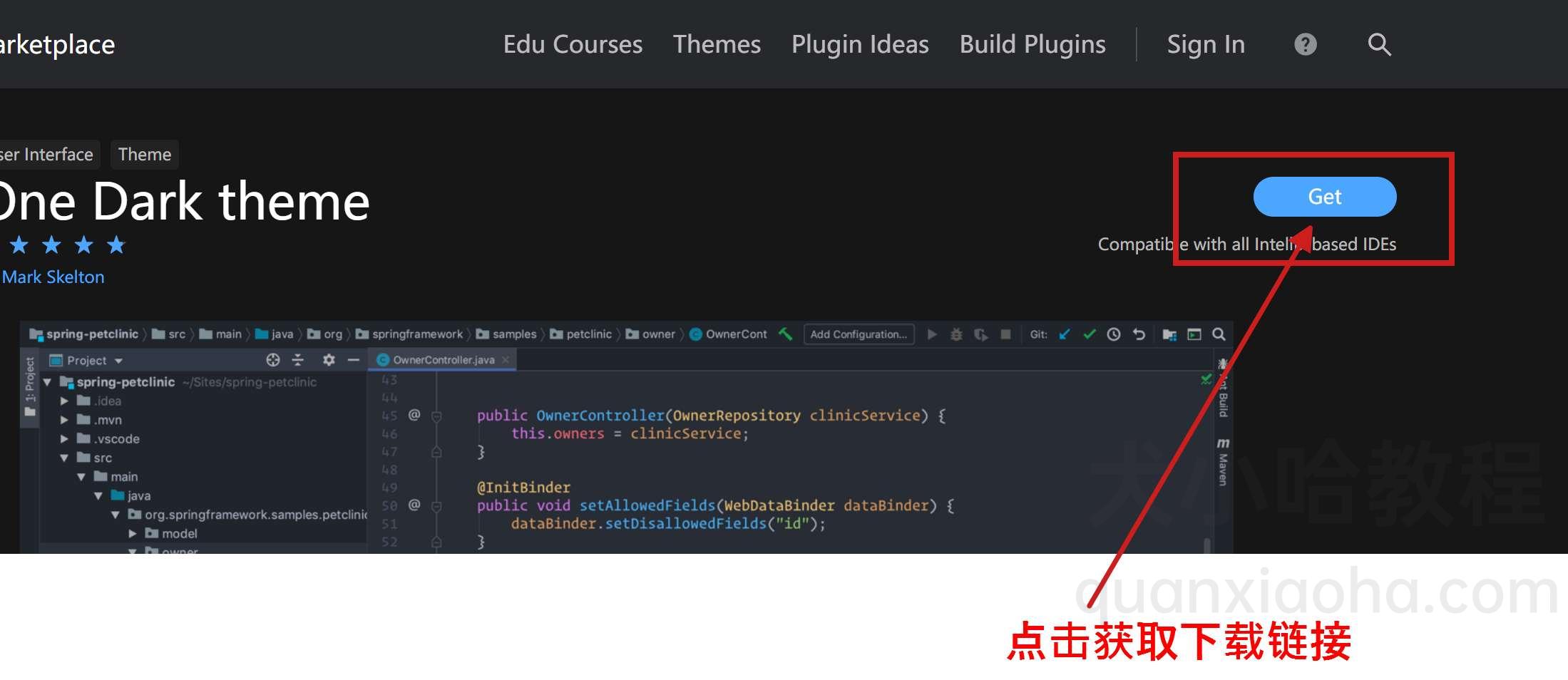Click the Stop square icon
This screenshot has width=1568, height=680.
coord(1005,334)
